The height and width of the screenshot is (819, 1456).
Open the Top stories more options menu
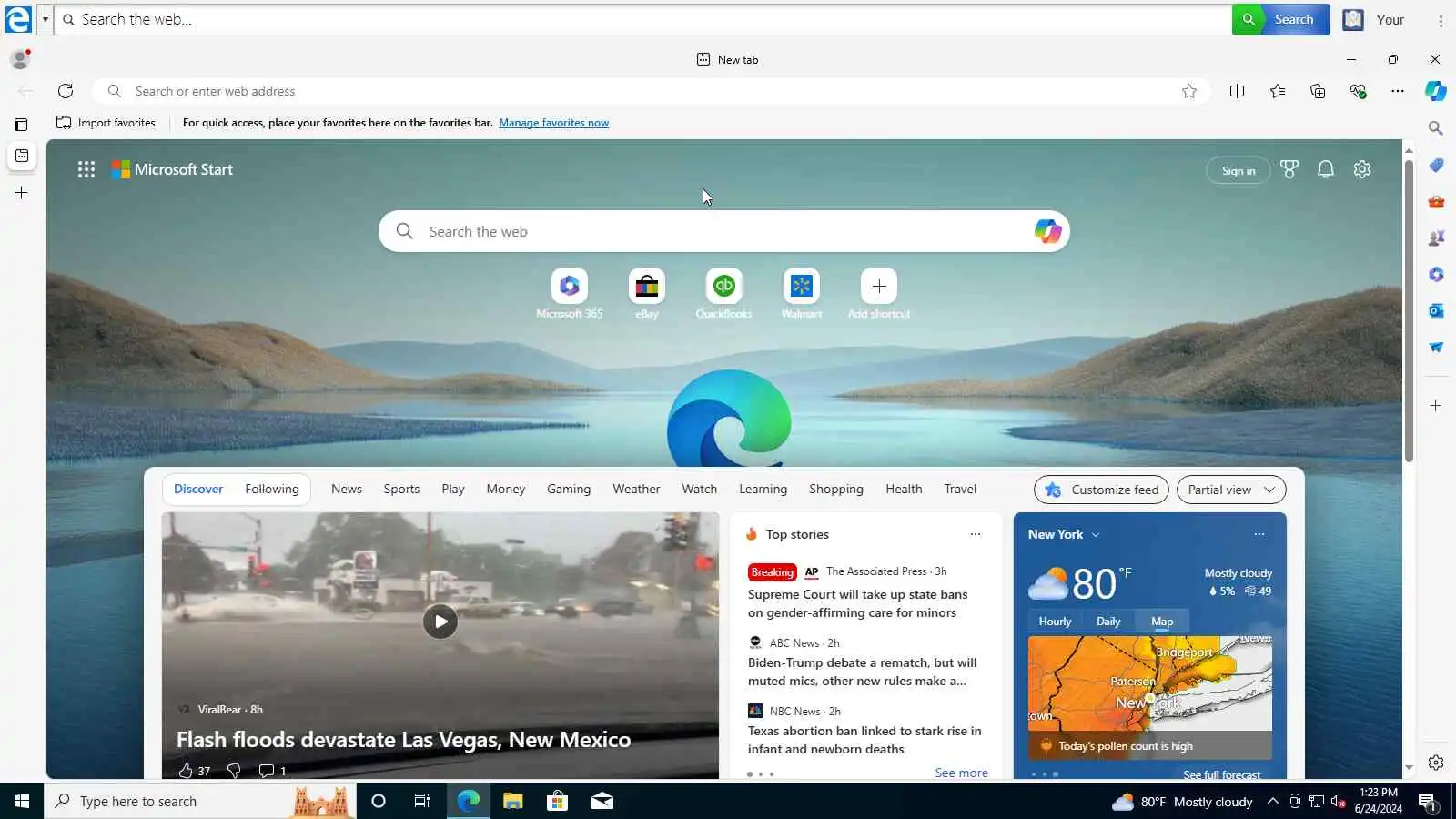click(976, 534)
